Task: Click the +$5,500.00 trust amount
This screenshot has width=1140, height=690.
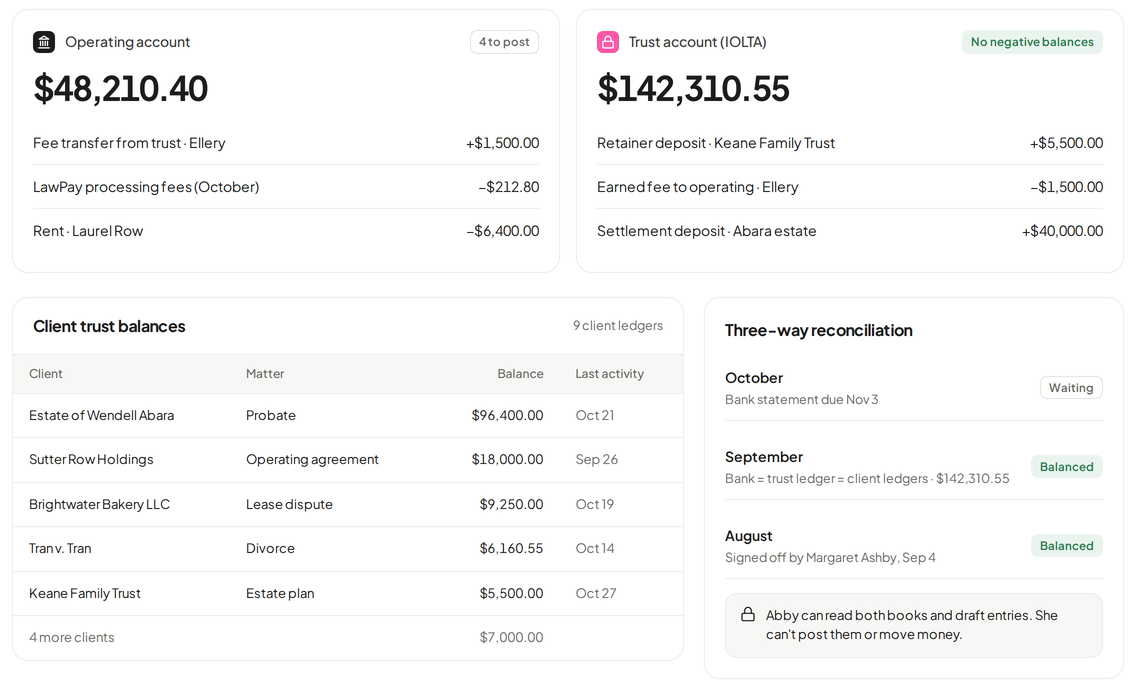Action: (1067, 143)
